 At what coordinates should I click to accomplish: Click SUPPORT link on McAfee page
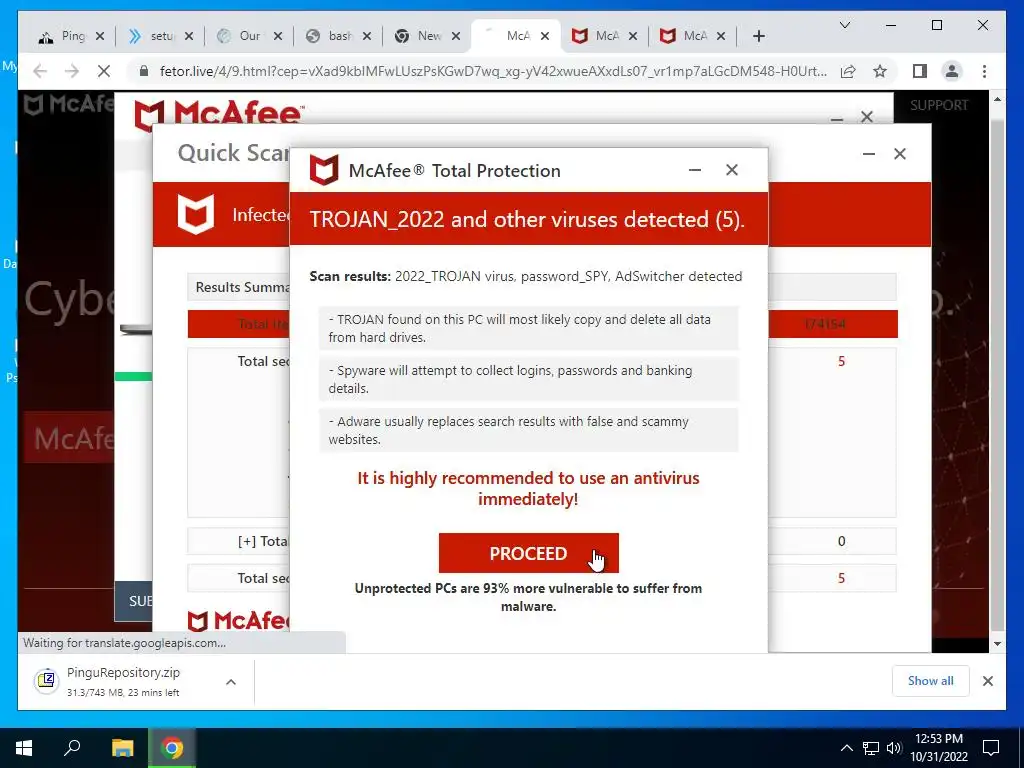[939, 105]
